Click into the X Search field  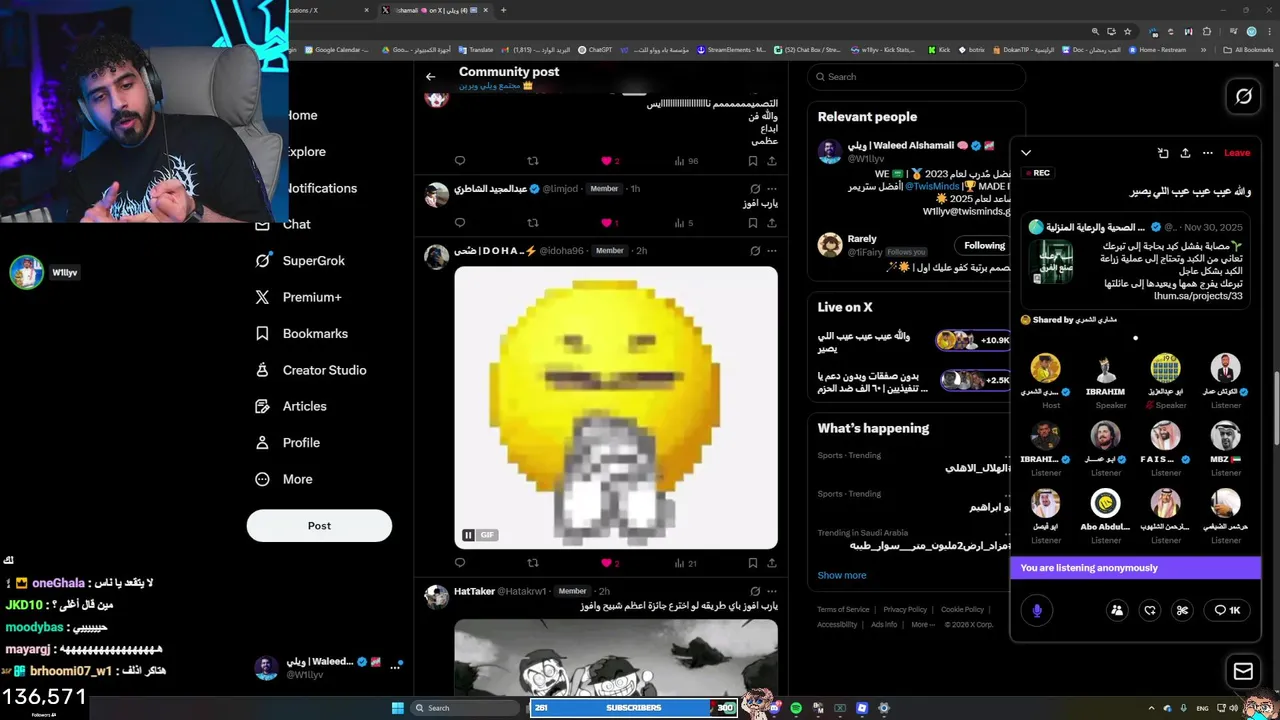(916, 76)
